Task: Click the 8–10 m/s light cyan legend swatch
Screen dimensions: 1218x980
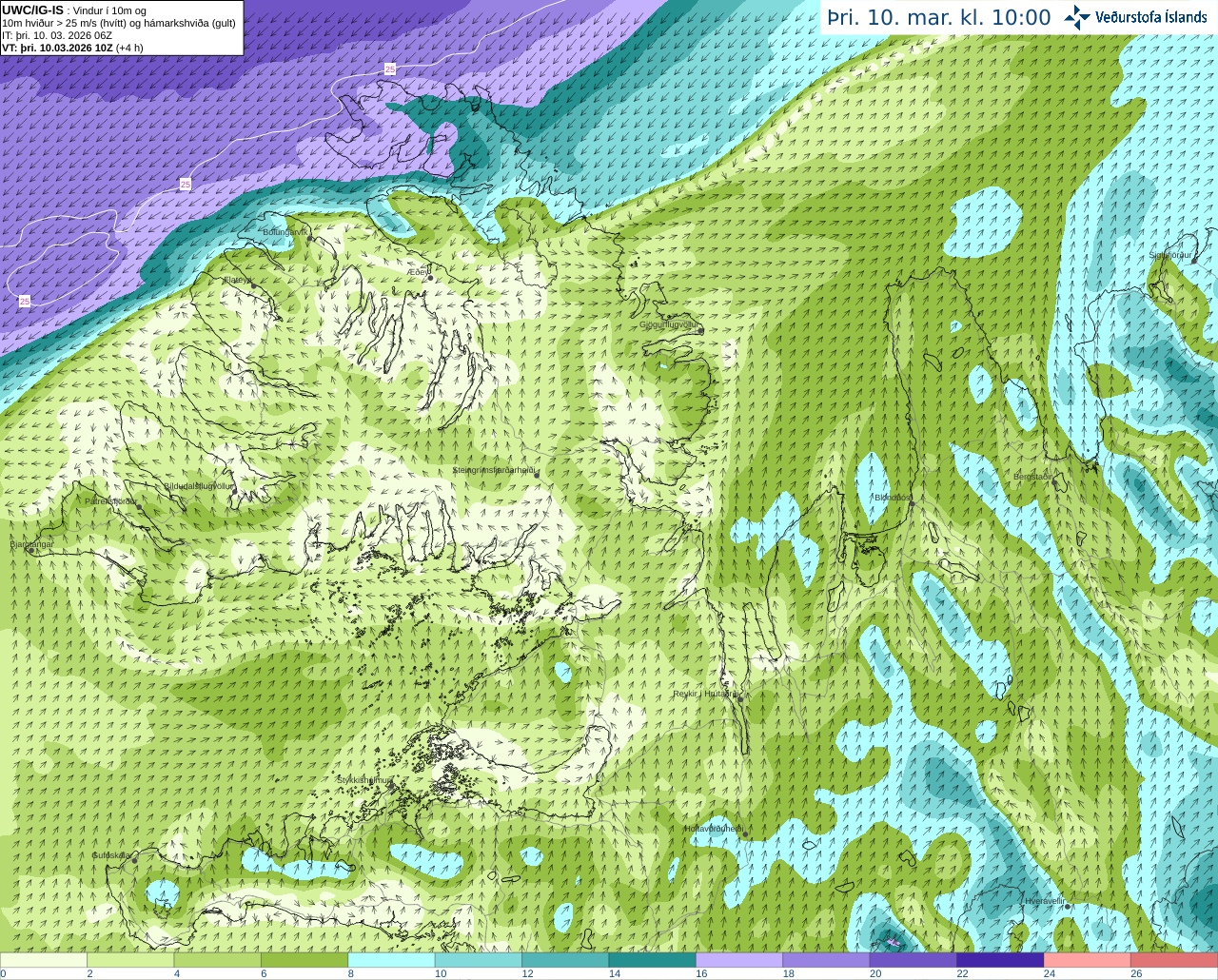Action: pyautogui.click(x=392, y=960)
